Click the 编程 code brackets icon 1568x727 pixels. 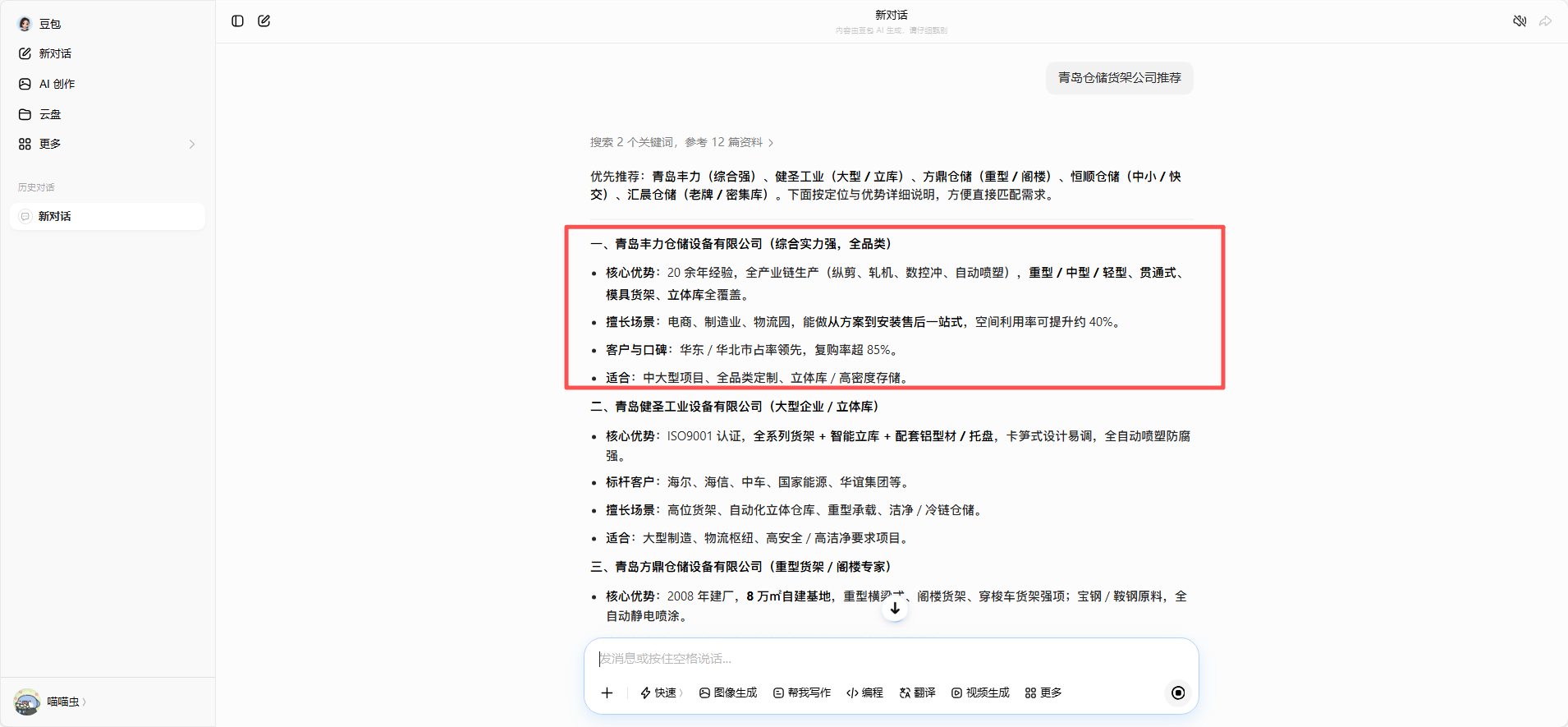pyautogui.click(x=852, y=692)
